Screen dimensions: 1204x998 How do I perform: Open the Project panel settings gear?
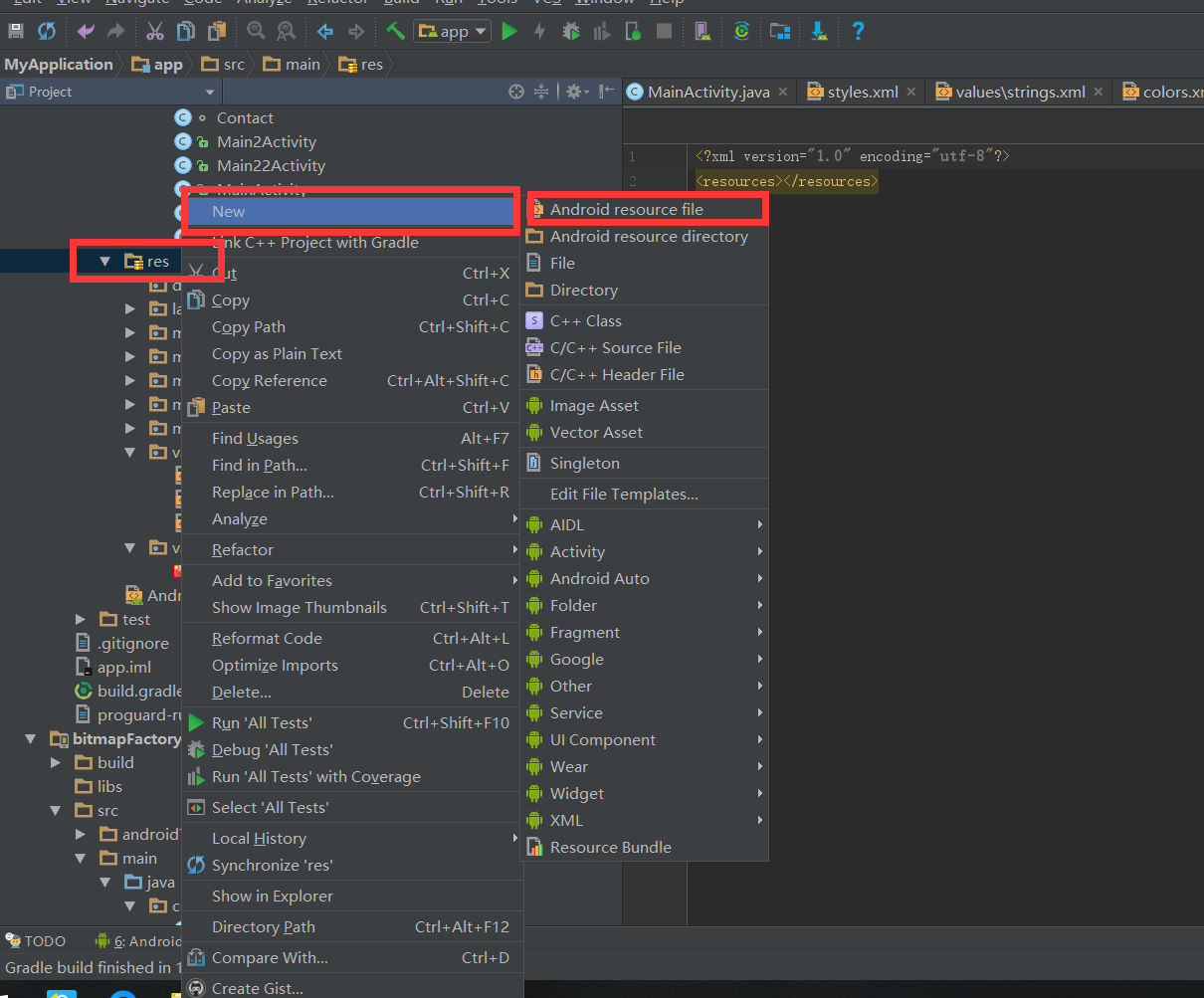click(575, 92)
